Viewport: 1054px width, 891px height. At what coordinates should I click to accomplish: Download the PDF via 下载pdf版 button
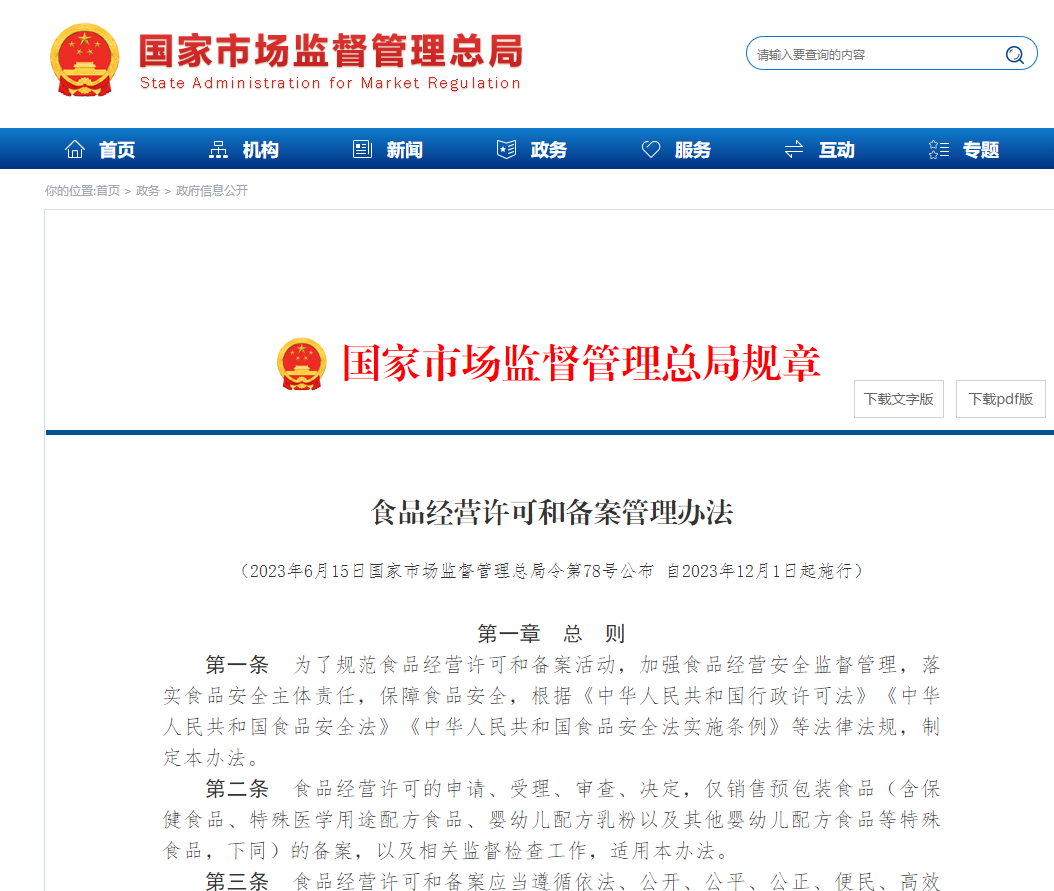tap(1000, 399)
